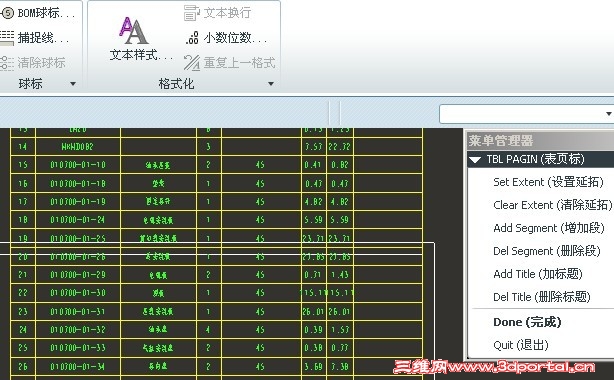The height and width of the screenshot is (380, 614).
Task: Click the 重复上一格式 repeat format icon
Action: pyautogui.click(x=192, y=63)
